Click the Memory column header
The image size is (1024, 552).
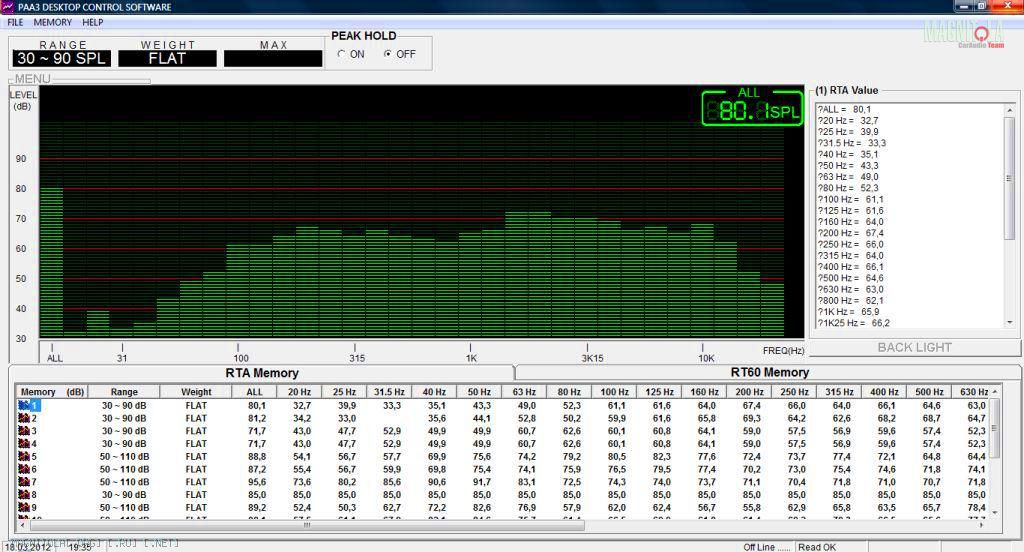click(x=52, y=392)
